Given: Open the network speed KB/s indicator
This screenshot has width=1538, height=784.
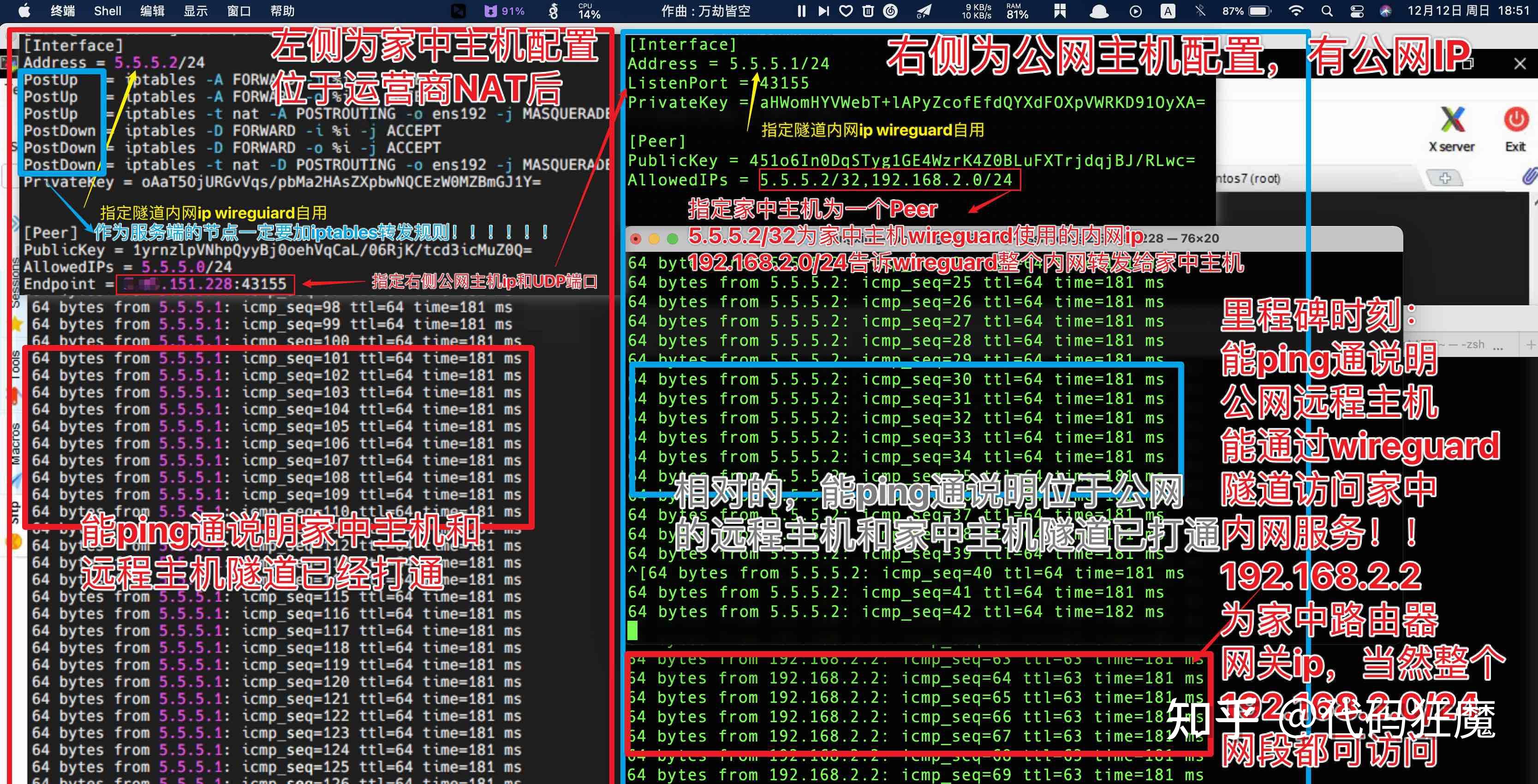Looking at the screenshot, I should [x=976, y=11].
